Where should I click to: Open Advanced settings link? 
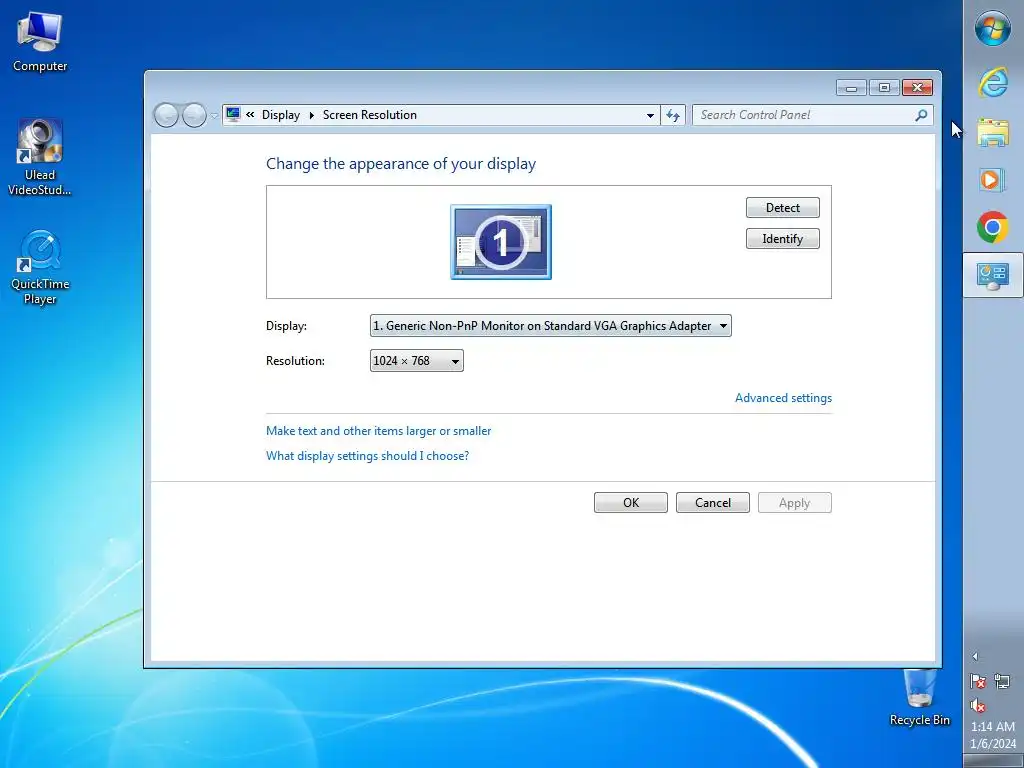pos(783,398)
